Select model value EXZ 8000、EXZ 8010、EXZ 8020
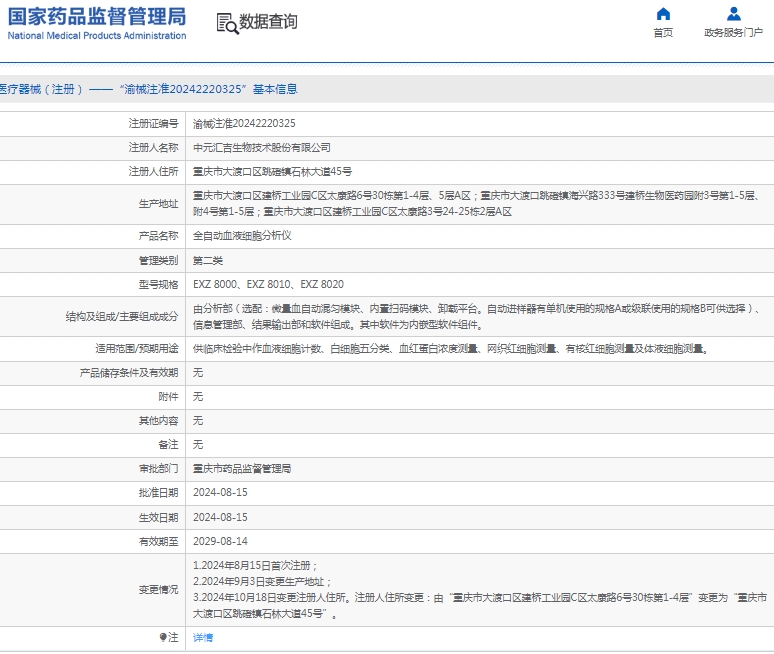The height and width of the screenshot is (654, 774). 269,284
